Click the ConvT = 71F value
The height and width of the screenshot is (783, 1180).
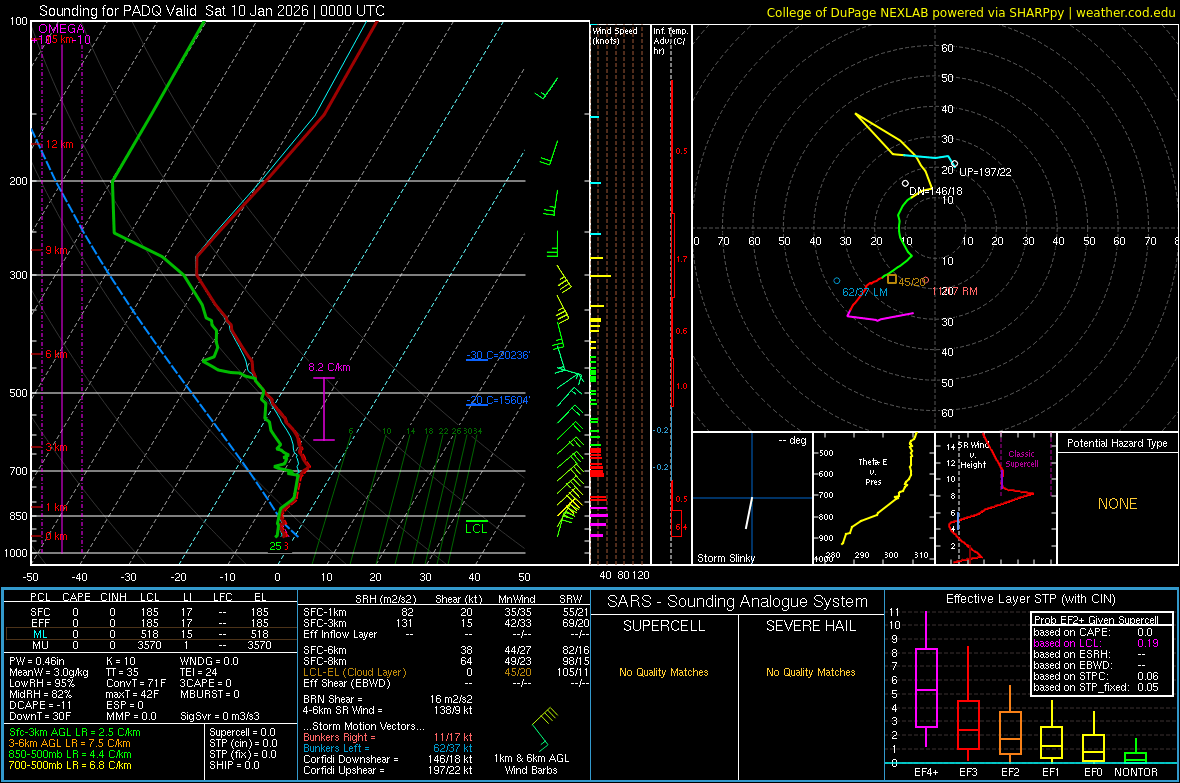click(x=136, y=684)
